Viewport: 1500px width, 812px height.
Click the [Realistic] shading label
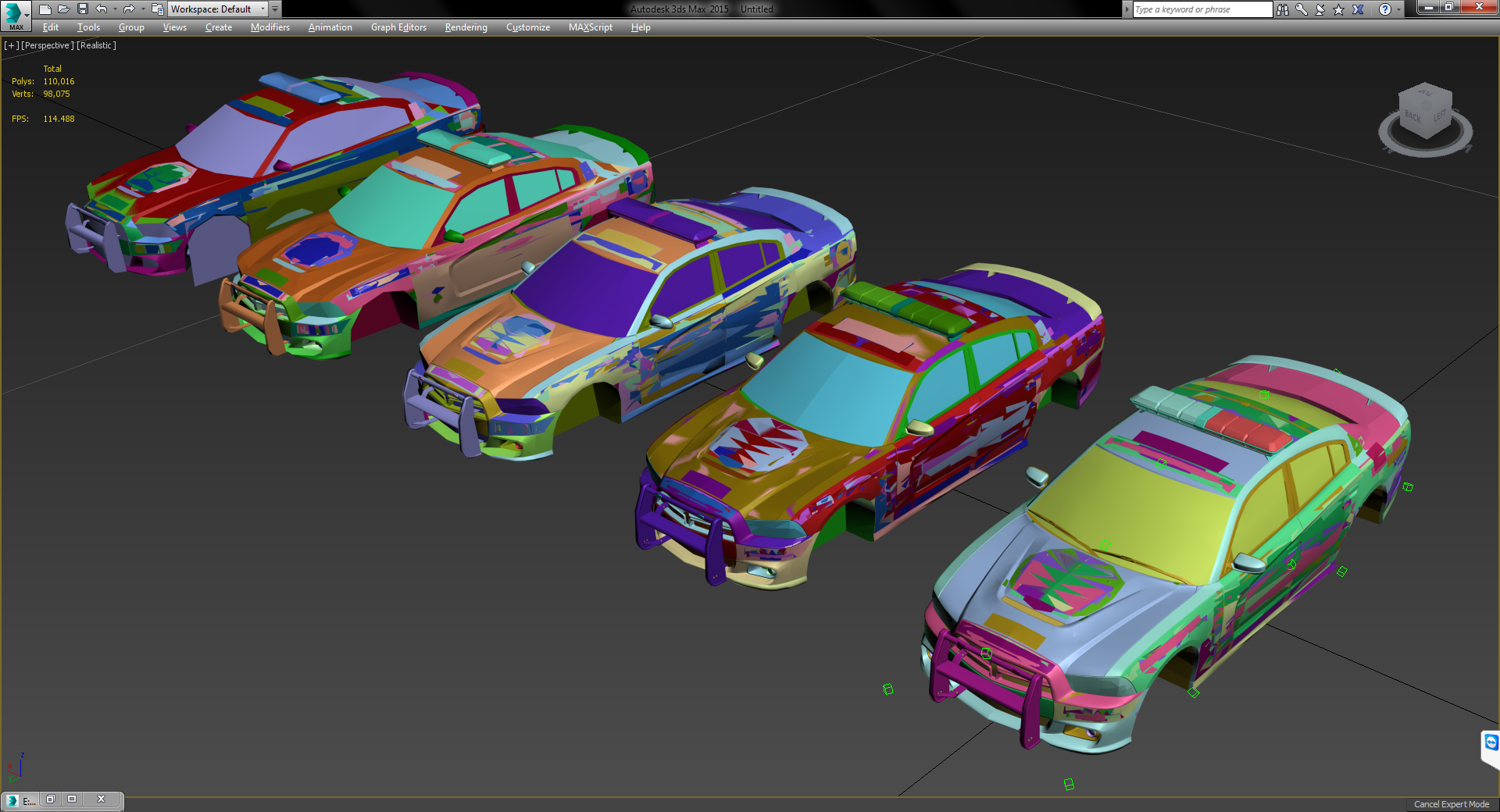click(x=96, y=45)
